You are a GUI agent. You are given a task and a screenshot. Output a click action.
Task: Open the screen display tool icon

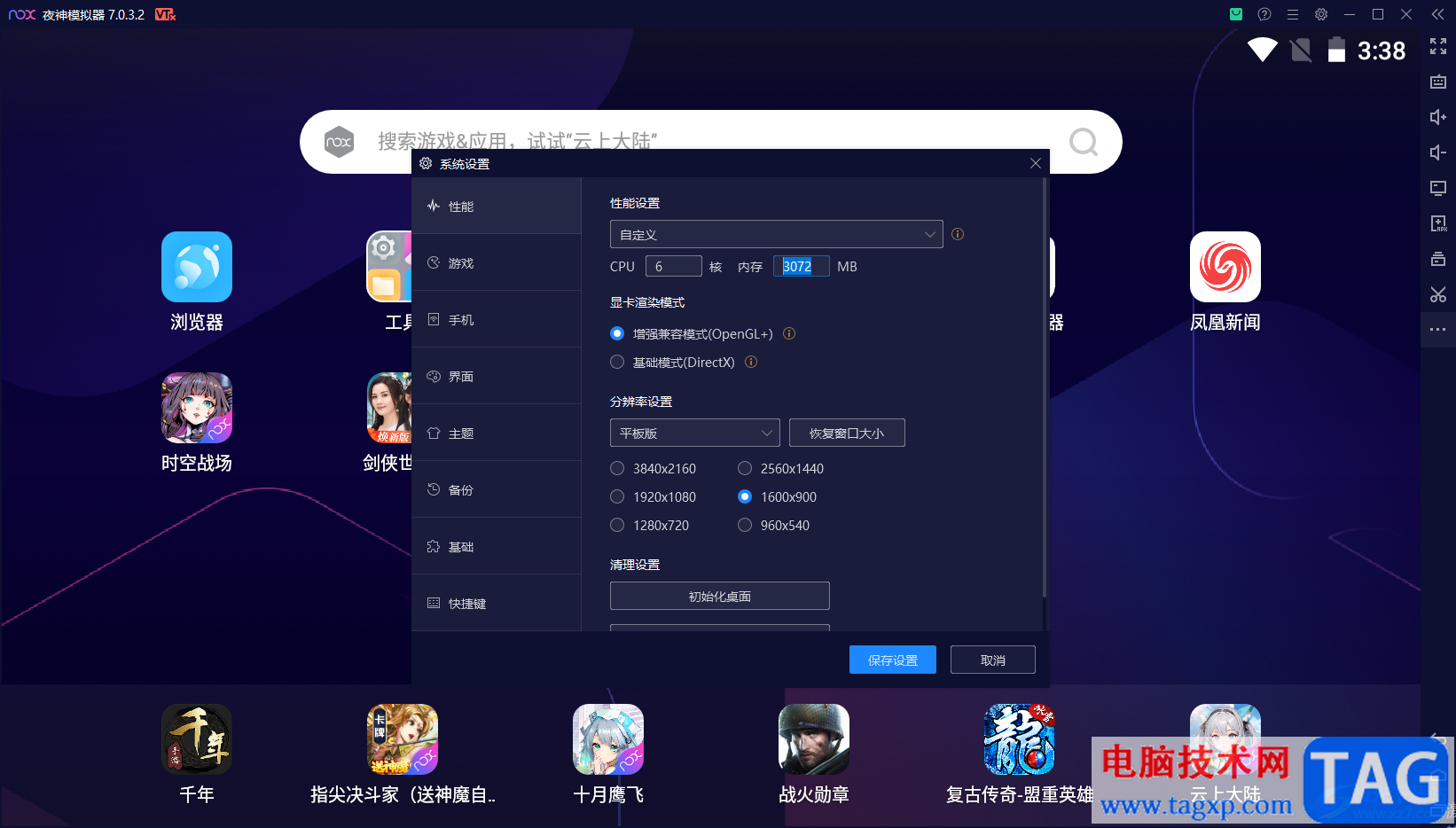click(1438, 188)
